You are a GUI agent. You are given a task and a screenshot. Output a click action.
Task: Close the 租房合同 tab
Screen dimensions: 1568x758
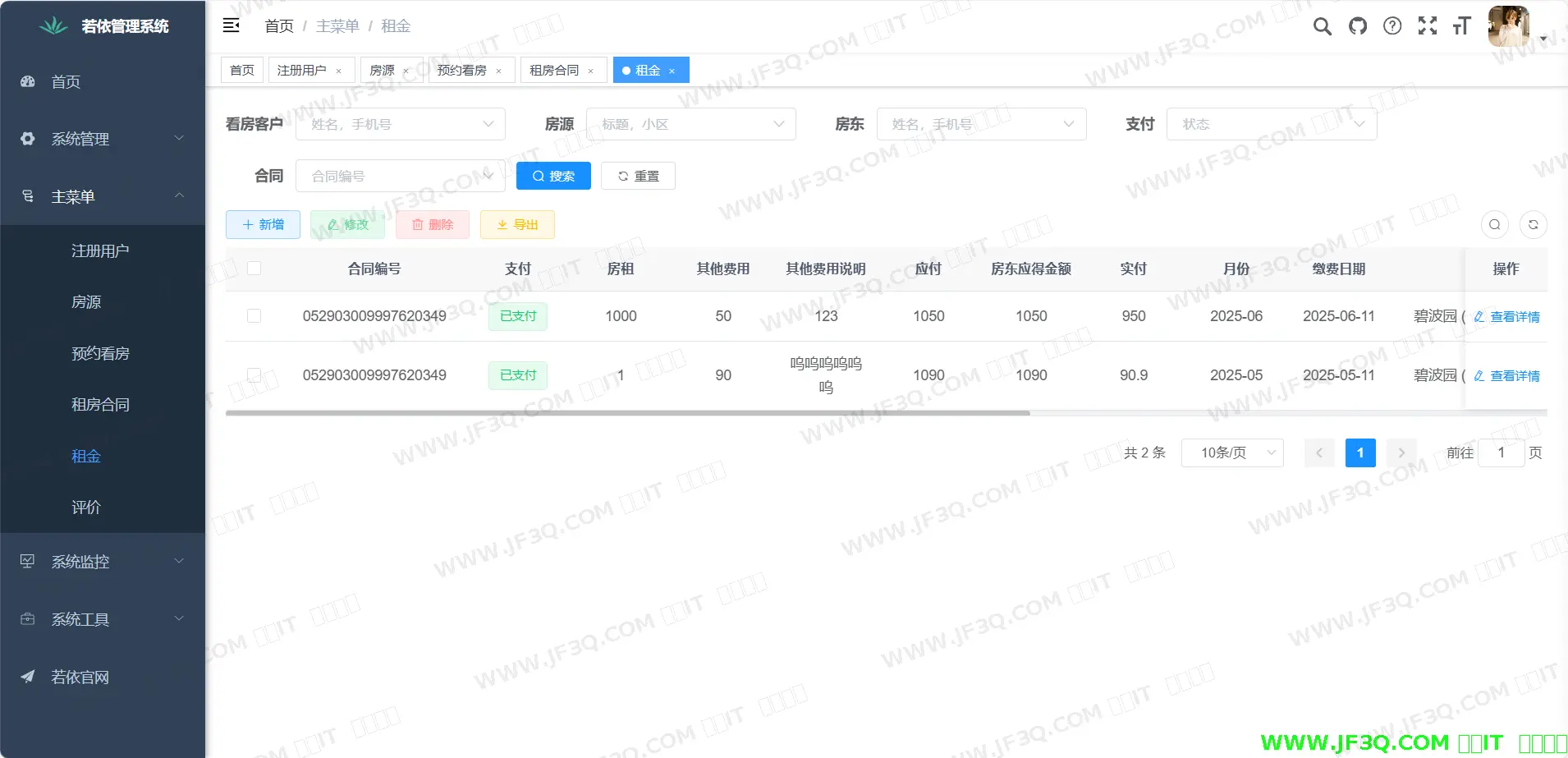pyautogui.click(x=591, y=71)
